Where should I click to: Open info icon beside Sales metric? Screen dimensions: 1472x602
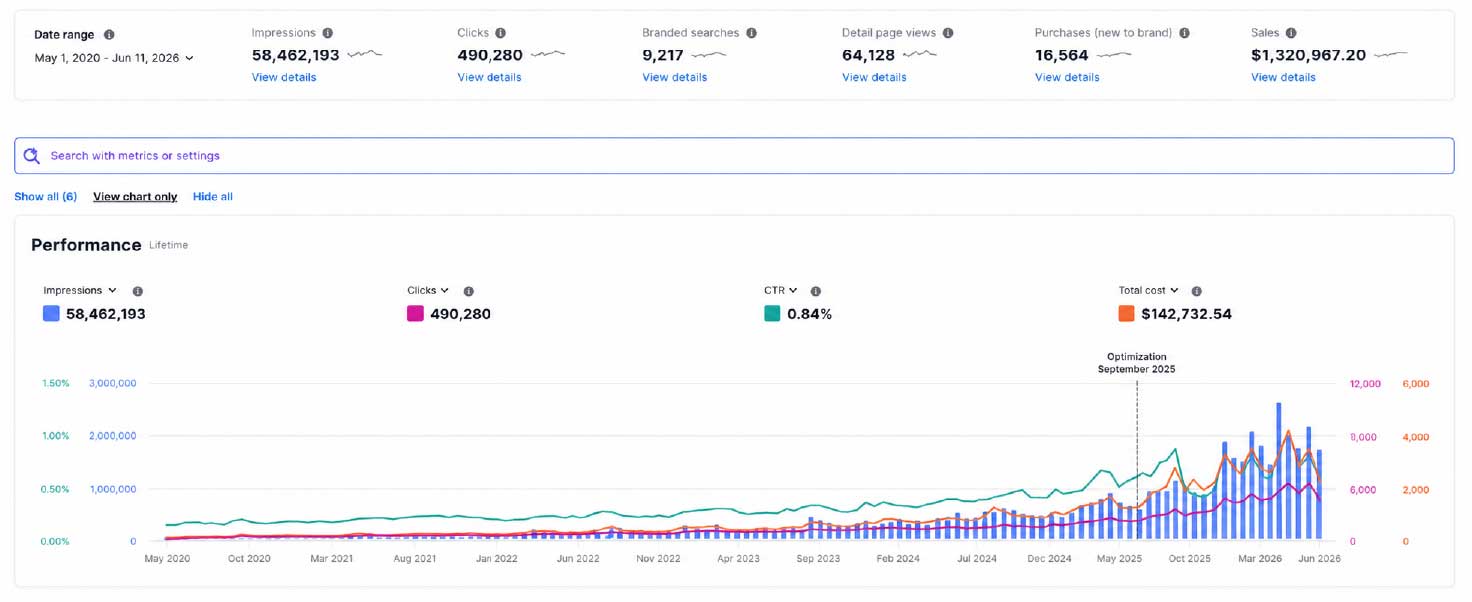tap(1291, 33)
